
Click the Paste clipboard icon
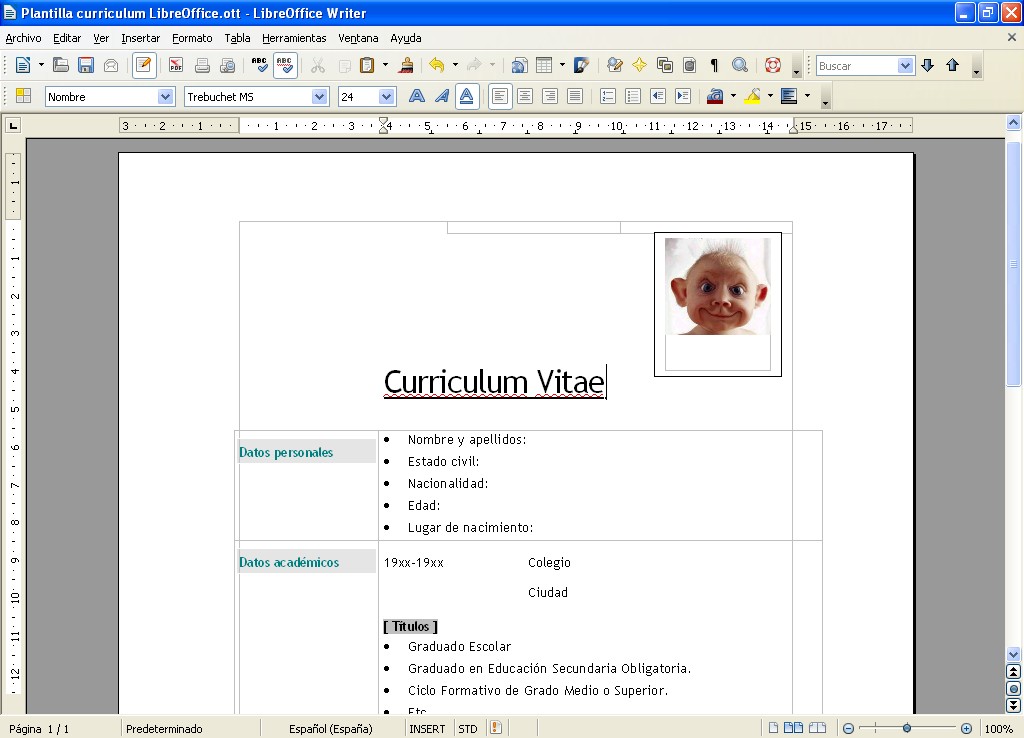click(367, 65)
